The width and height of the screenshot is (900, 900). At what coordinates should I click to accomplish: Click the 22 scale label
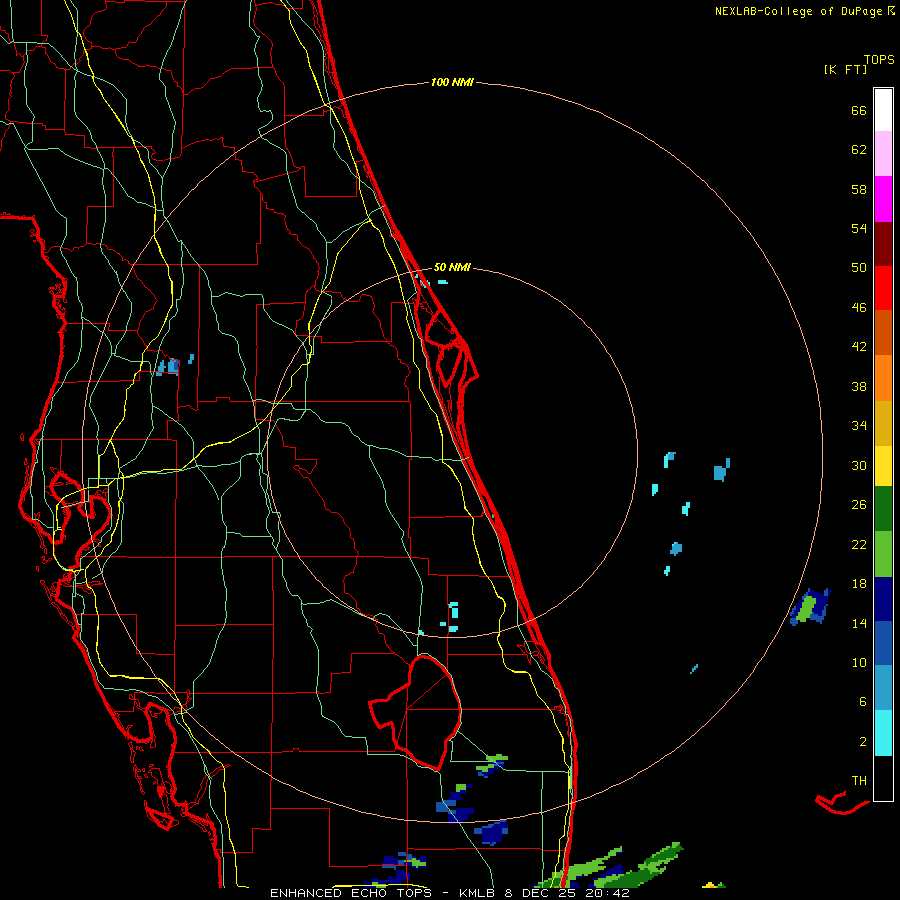[x=859, y=545]
